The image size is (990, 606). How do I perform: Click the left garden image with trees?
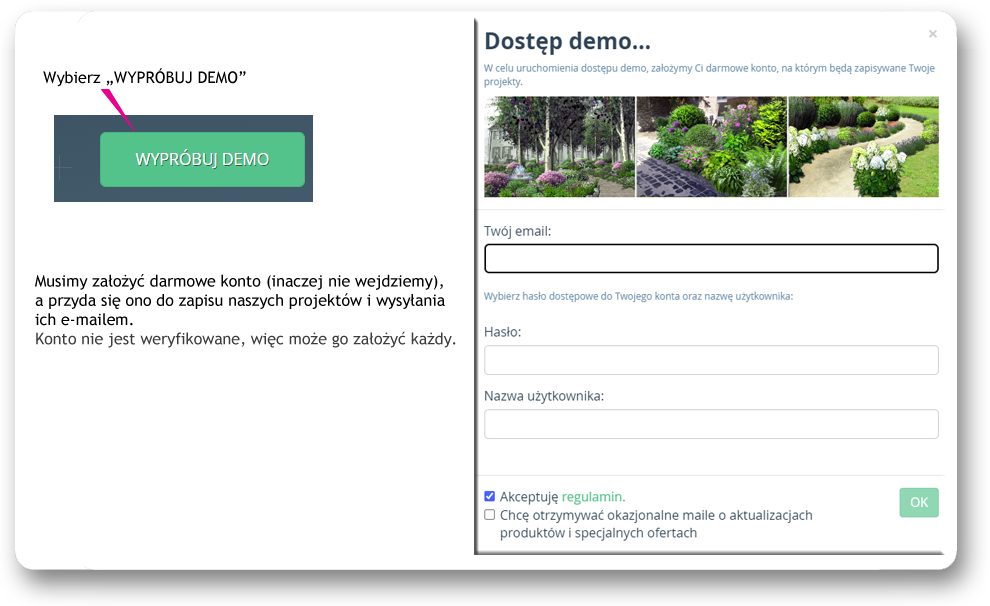click(559, 147)
